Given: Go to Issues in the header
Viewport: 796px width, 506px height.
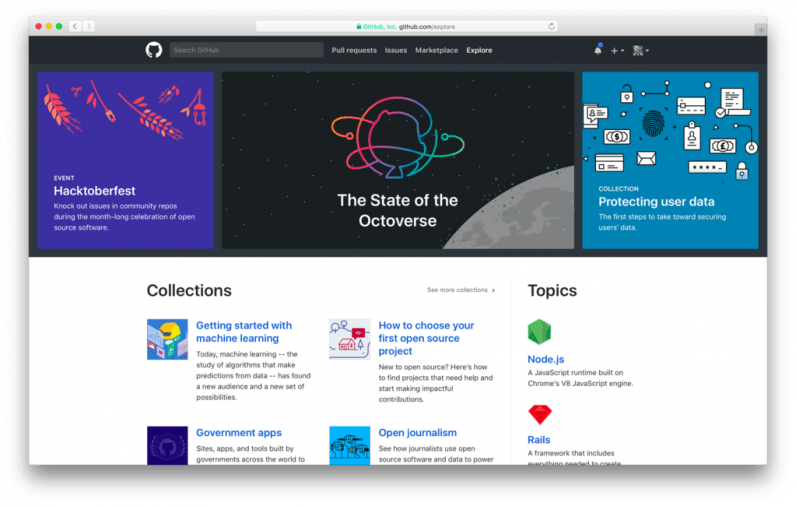Looking at the screenshot, I should coord(396,50).
